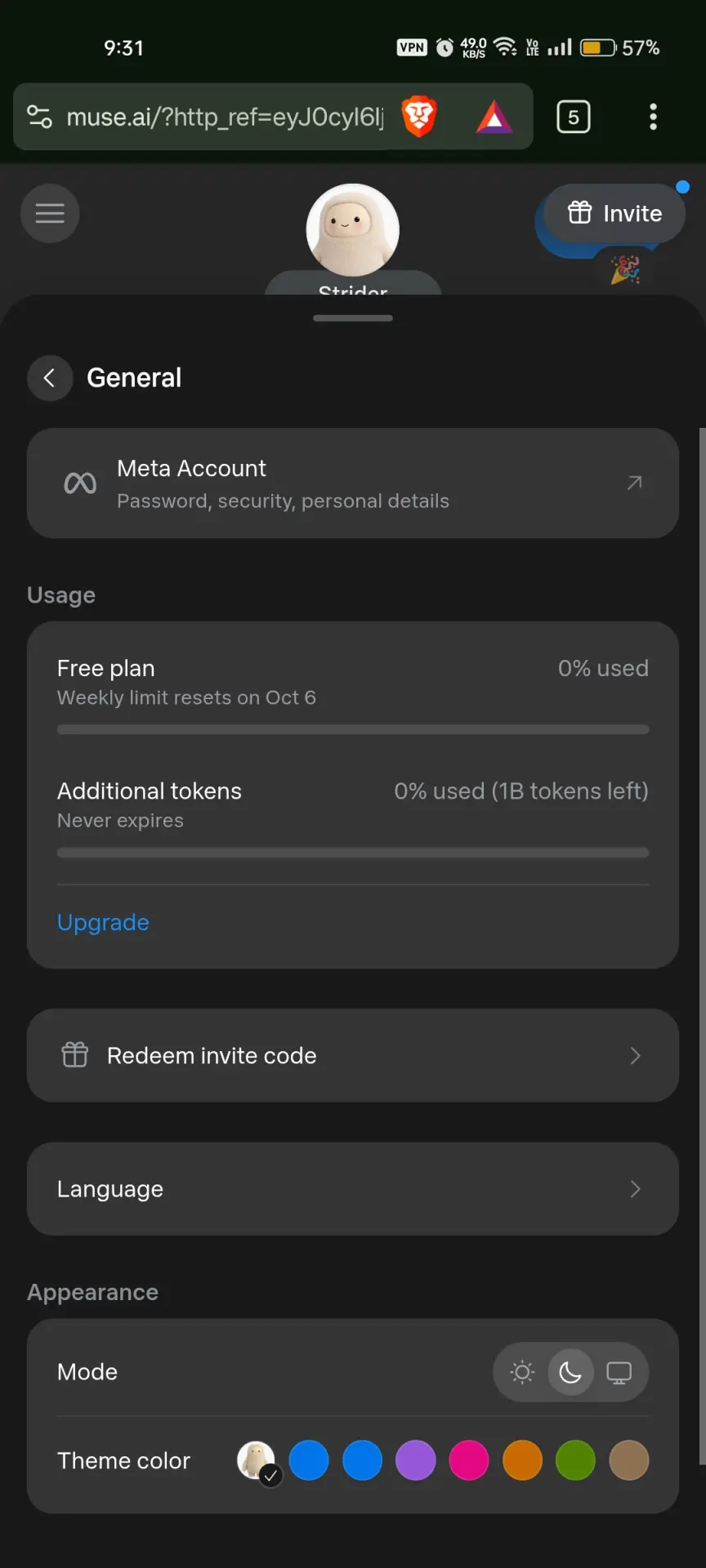Go back from General settings
Image resolution: width=706 pixels, height=1568 pixels.
click(x=50, y=378)
